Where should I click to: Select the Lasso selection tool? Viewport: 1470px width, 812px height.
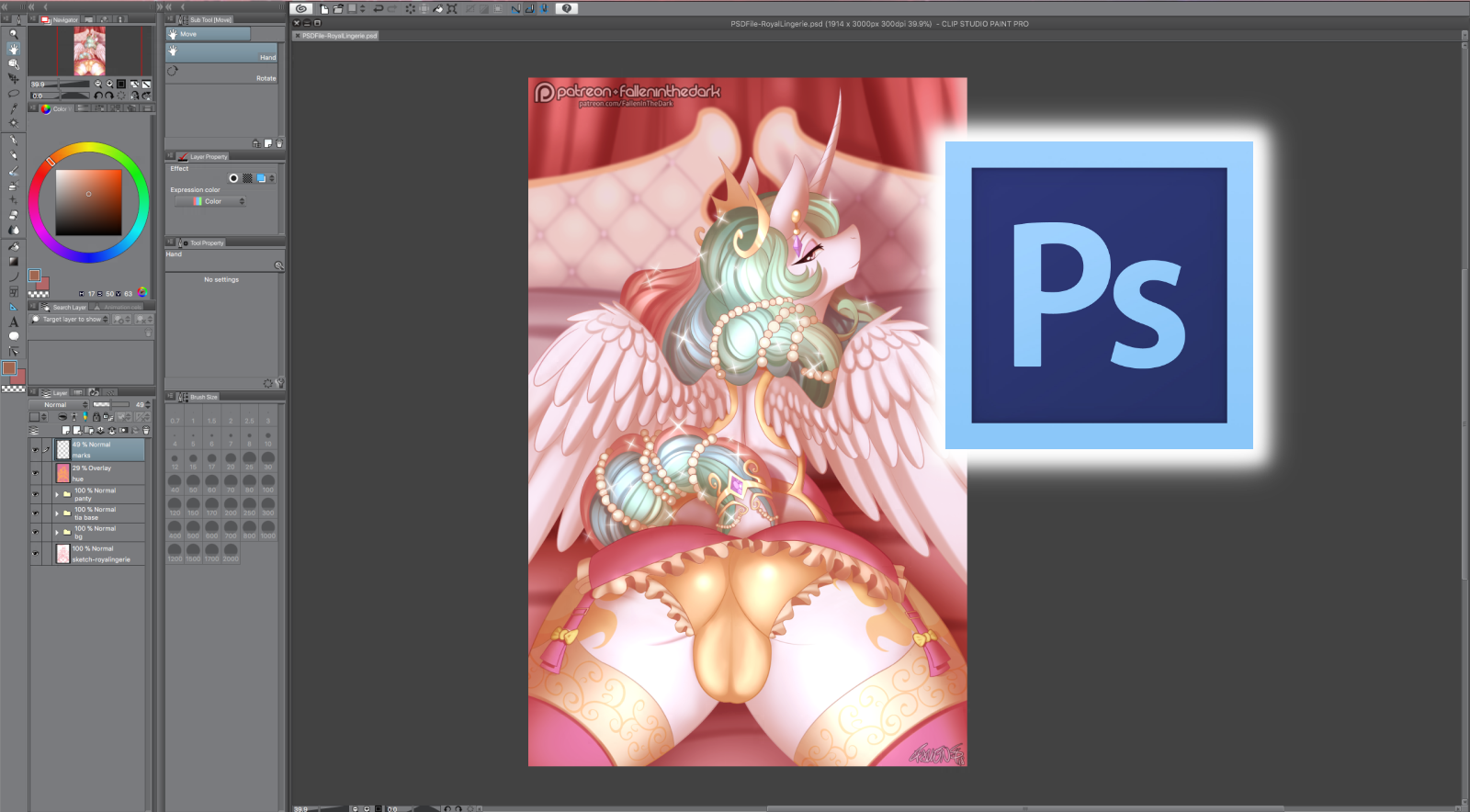pos(13,93)
